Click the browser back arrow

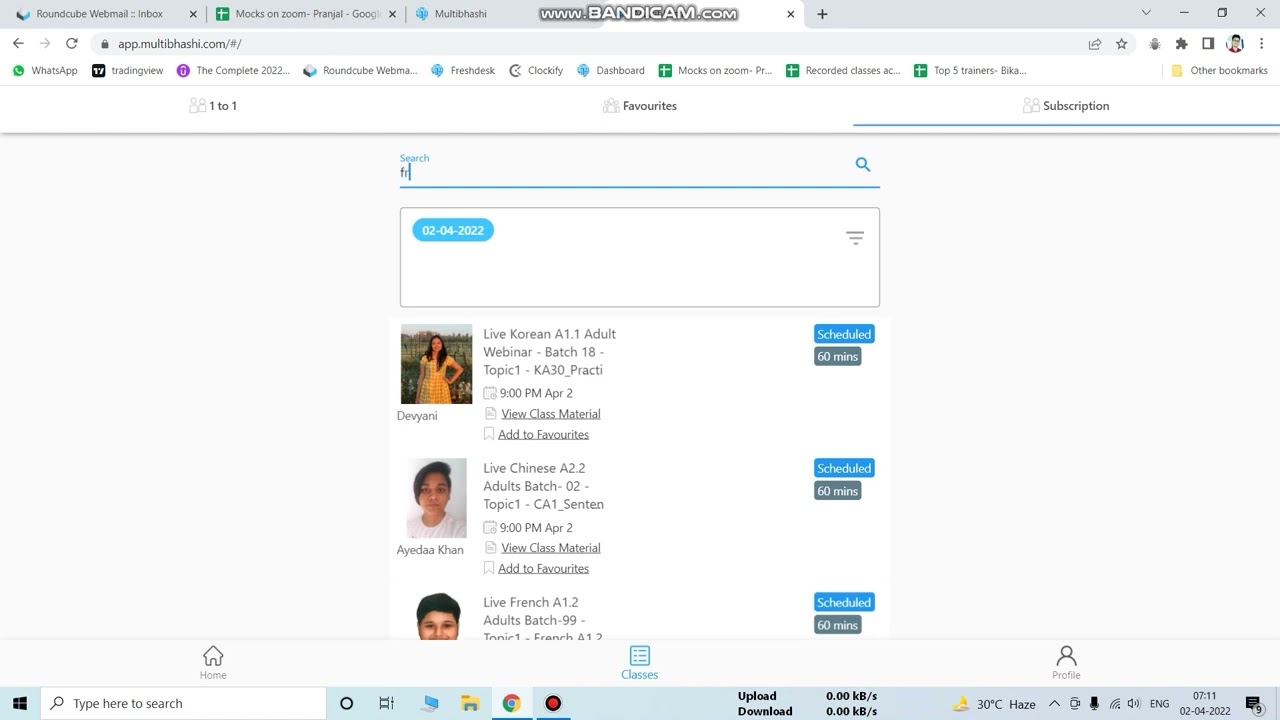click(x=18, y=44)
